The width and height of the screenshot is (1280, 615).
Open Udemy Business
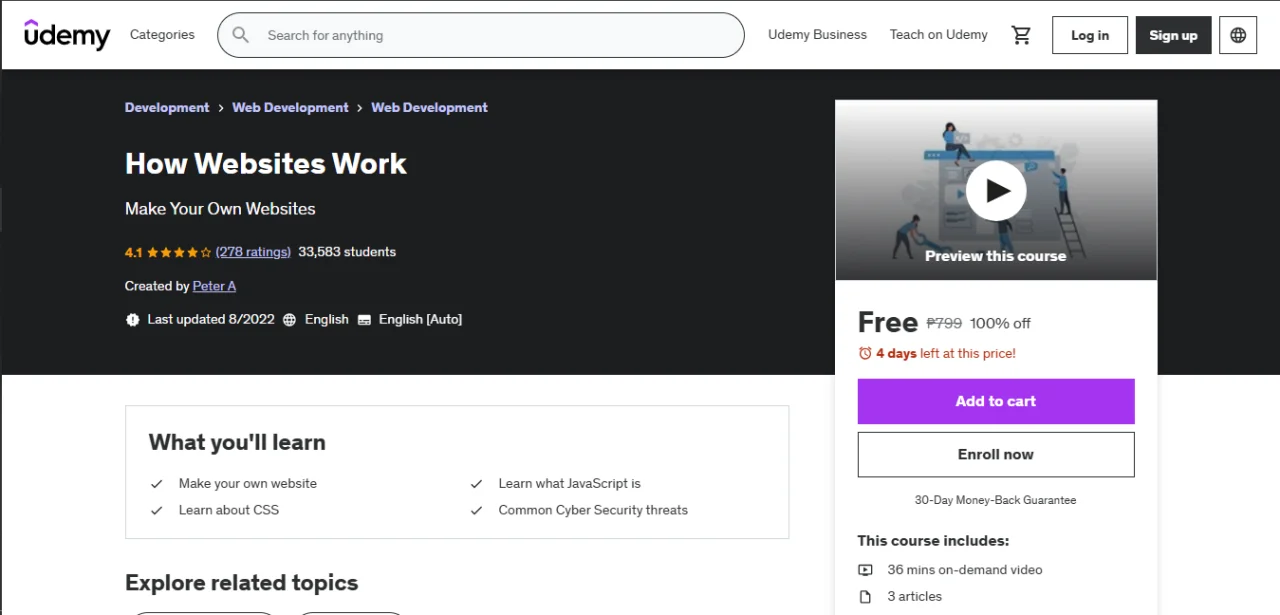pos(817,35)
